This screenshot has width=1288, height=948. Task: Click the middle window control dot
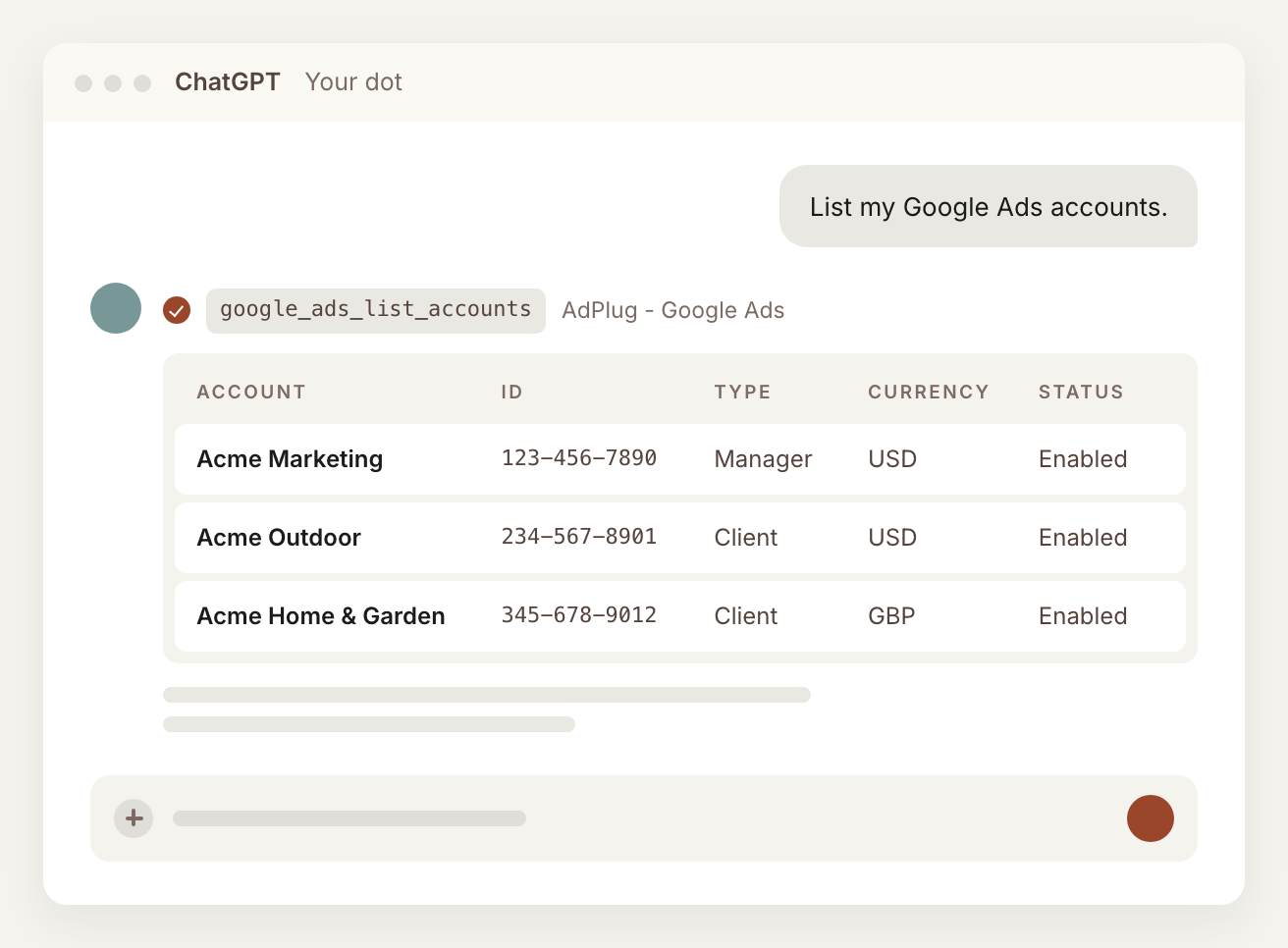[113, 83]
